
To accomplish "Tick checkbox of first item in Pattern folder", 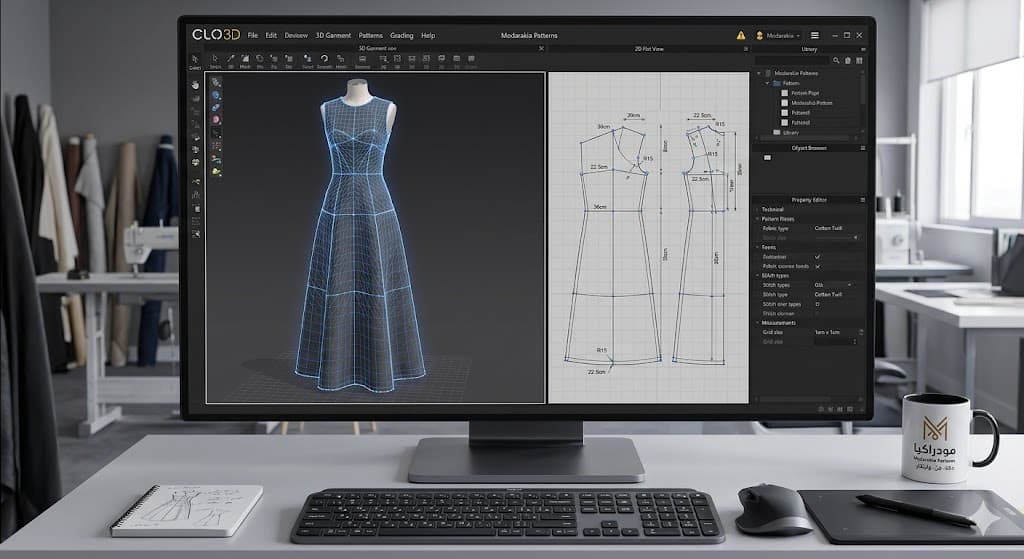I will tap(784, 93).
